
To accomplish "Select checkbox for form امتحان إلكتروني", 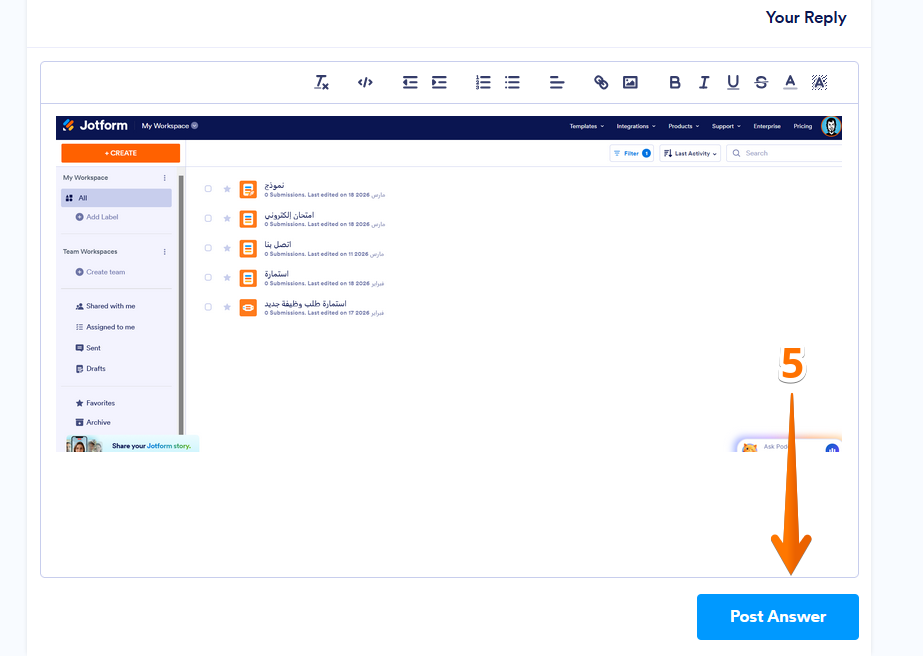I will [208, 218].
